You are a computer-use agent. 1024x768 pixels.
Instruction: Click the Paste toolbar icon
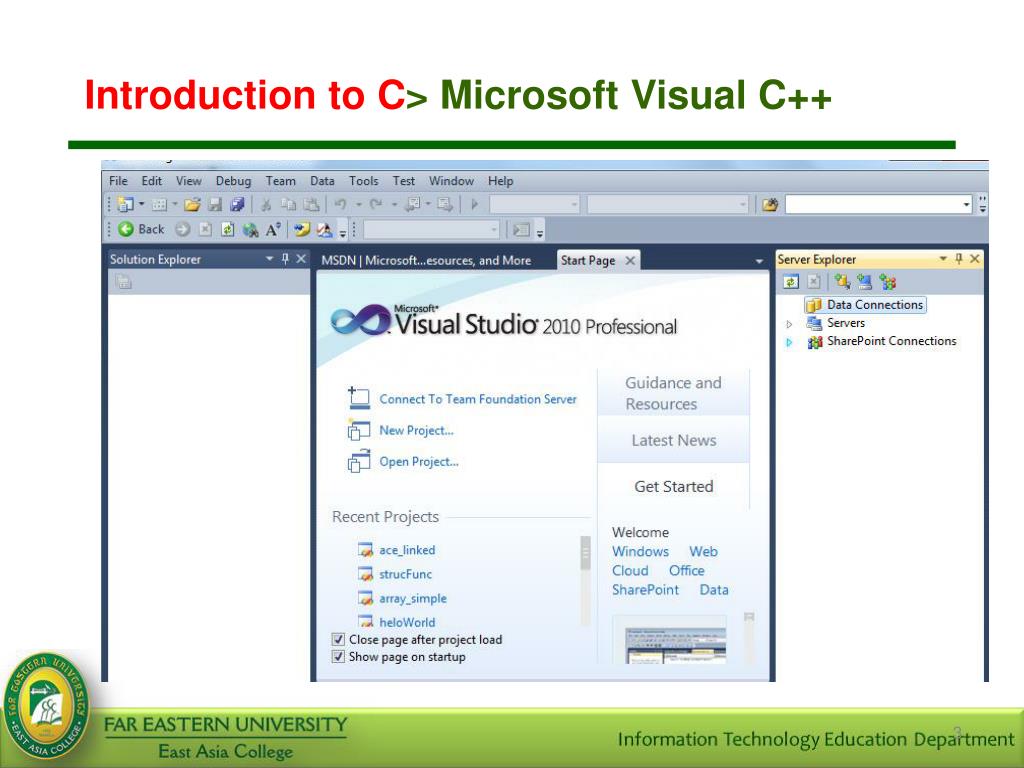(312, 204)
